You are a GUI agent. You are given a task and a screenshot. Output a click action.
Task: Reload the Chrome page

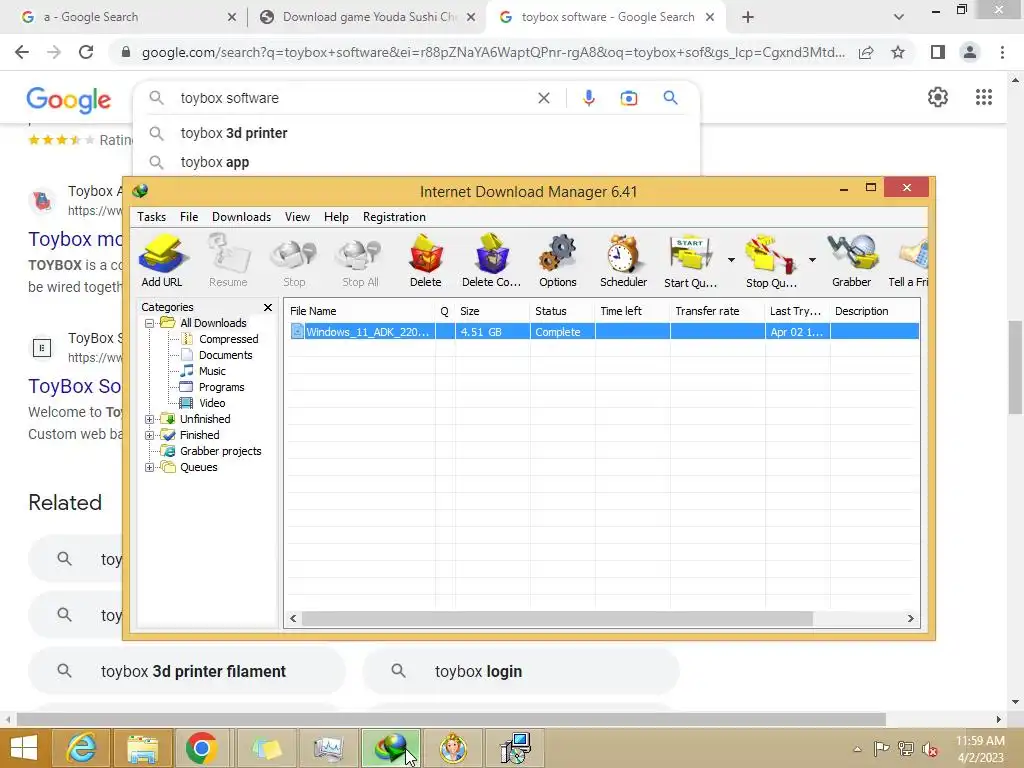[86, 52]
